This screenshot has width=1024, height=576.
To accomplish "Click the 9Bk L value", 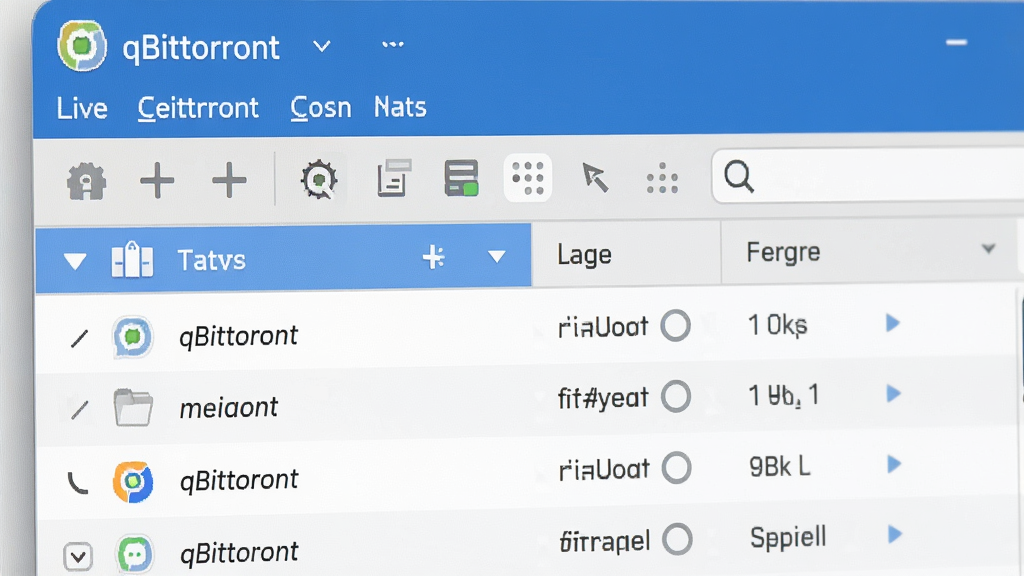I will pos(780,467).
